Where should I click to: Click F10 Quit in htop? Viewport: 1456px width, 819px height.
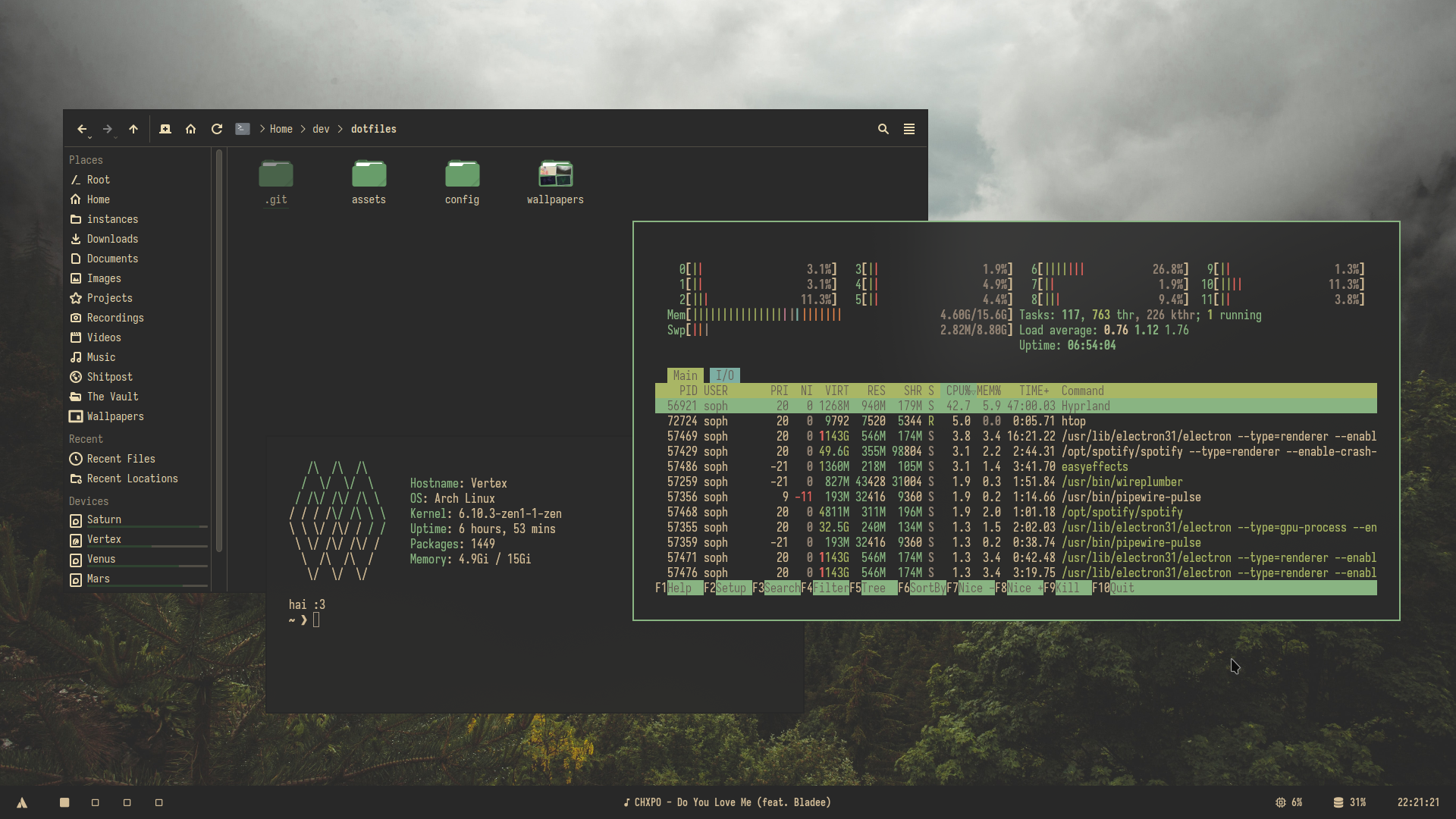1113,588
